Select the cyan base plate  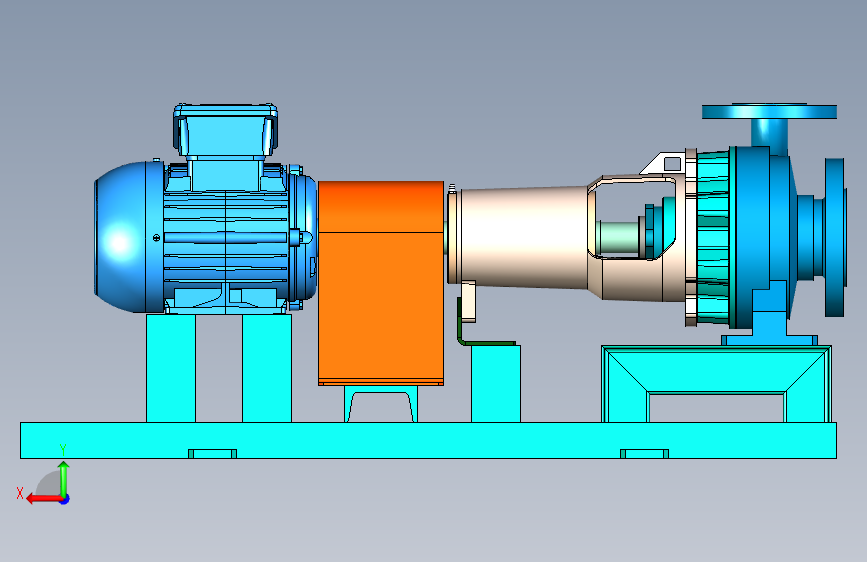pos(429,440)
